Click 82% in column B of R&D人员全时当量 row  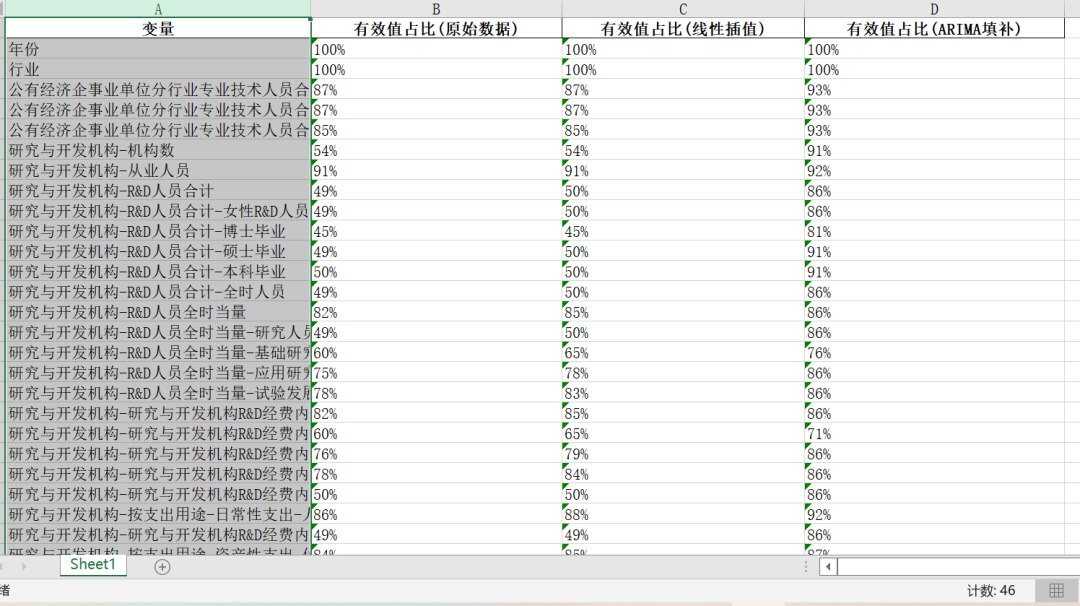(x=436, y=312)
